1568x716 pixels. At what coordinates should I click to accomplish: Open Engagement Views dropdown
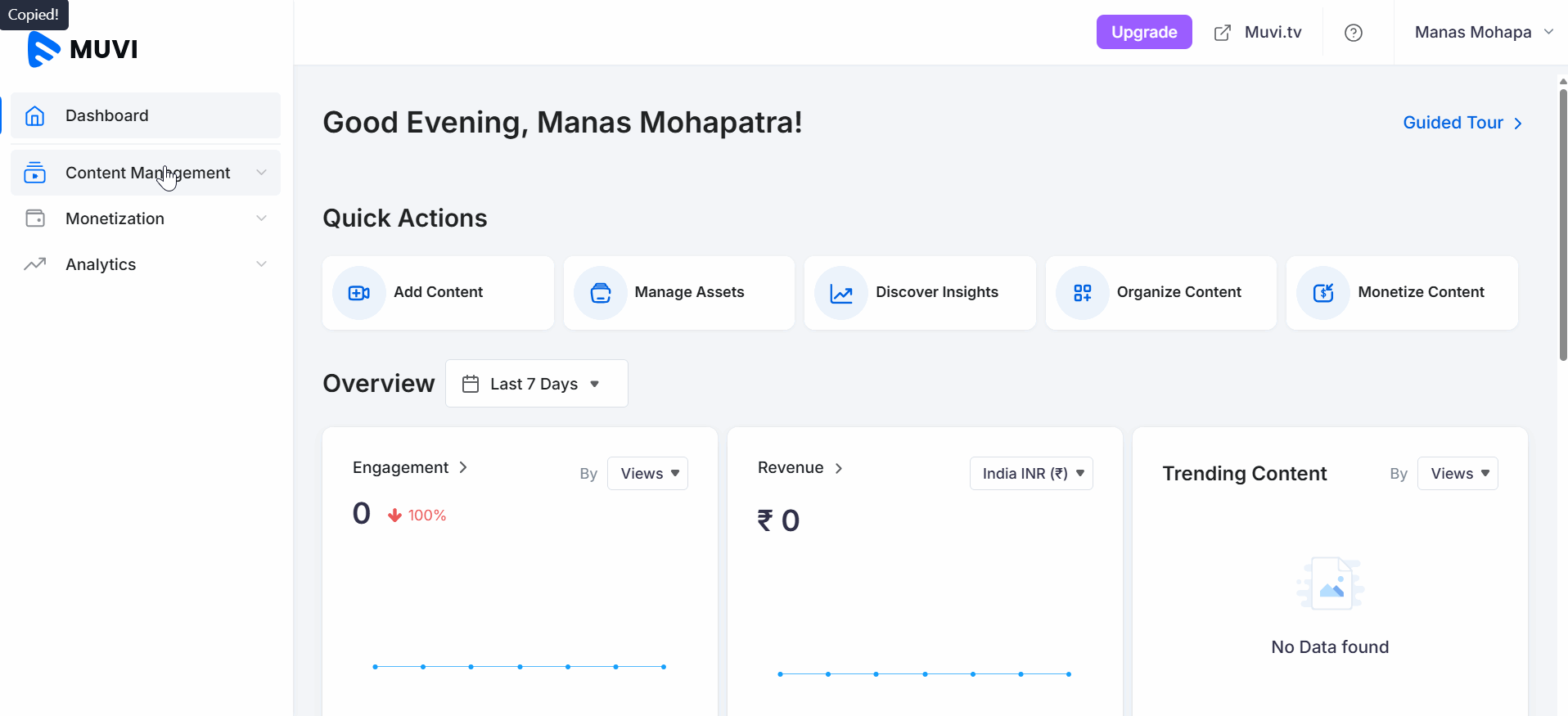pos(647,474)
